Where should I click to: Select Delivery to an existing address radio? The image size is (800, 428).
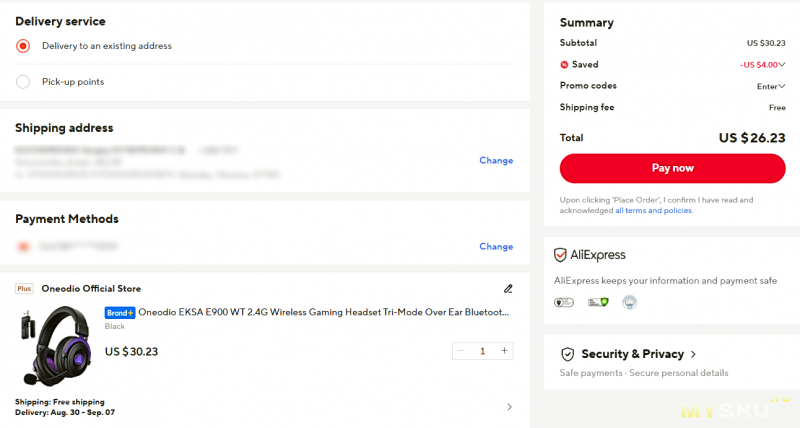click(23, 46)
